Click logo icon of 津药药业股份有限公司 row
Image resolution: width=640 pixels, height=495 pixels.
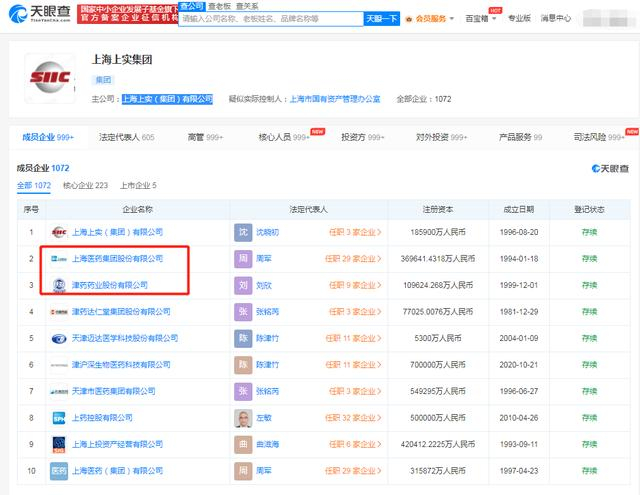[x=59, y=285]
